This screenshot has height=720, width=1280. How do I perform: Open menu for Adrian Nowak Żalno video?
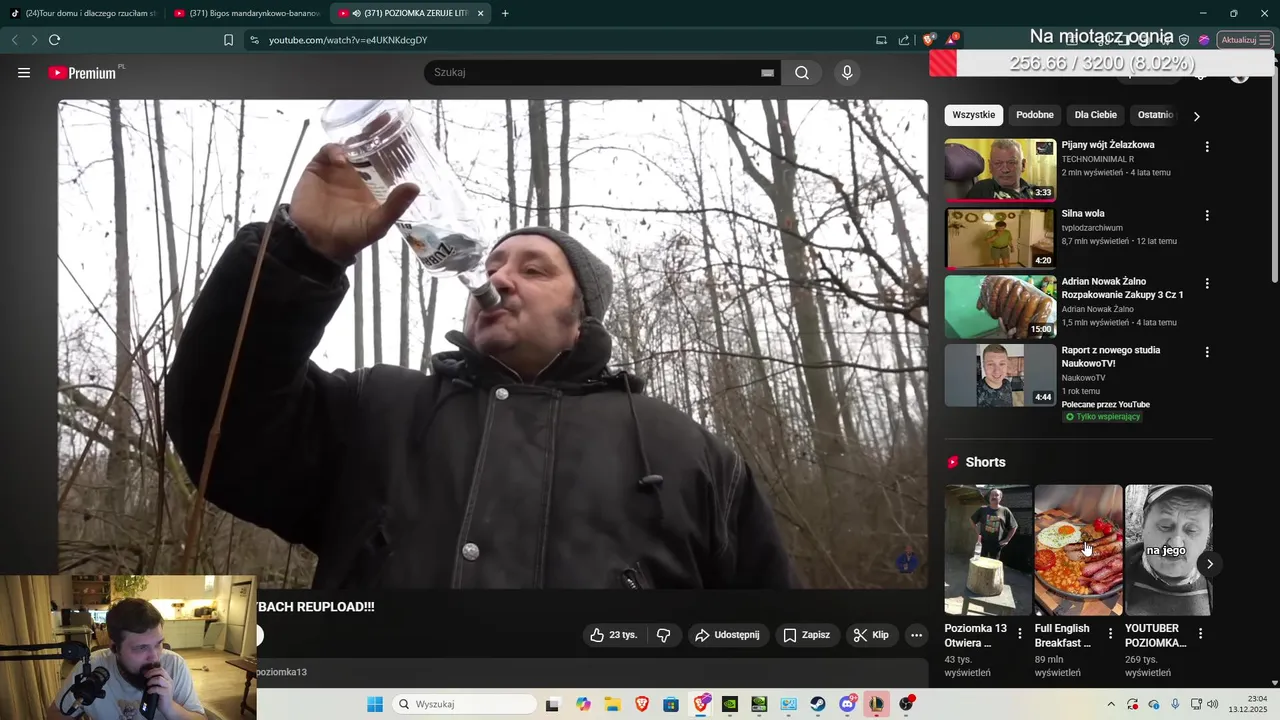(1207, 283)
